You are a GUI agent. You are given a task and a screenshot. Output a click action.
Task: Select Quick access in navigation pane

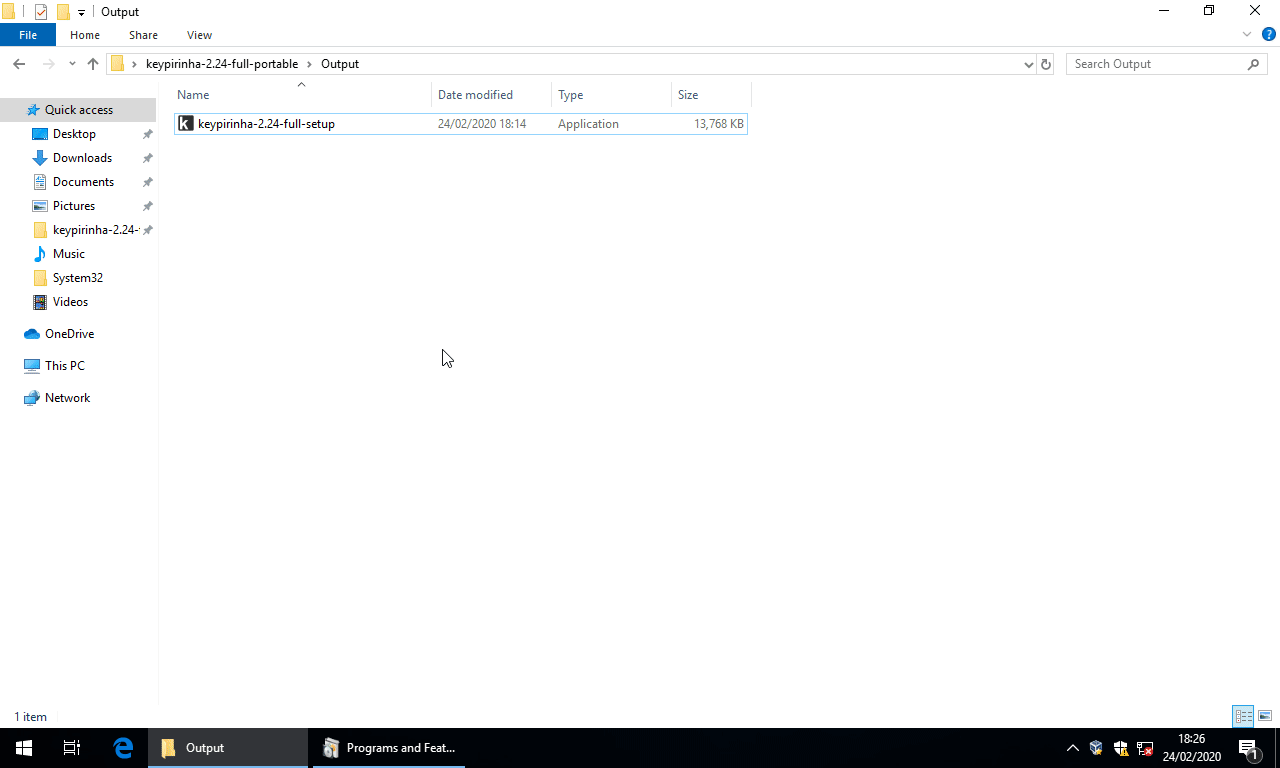point(78,110)
